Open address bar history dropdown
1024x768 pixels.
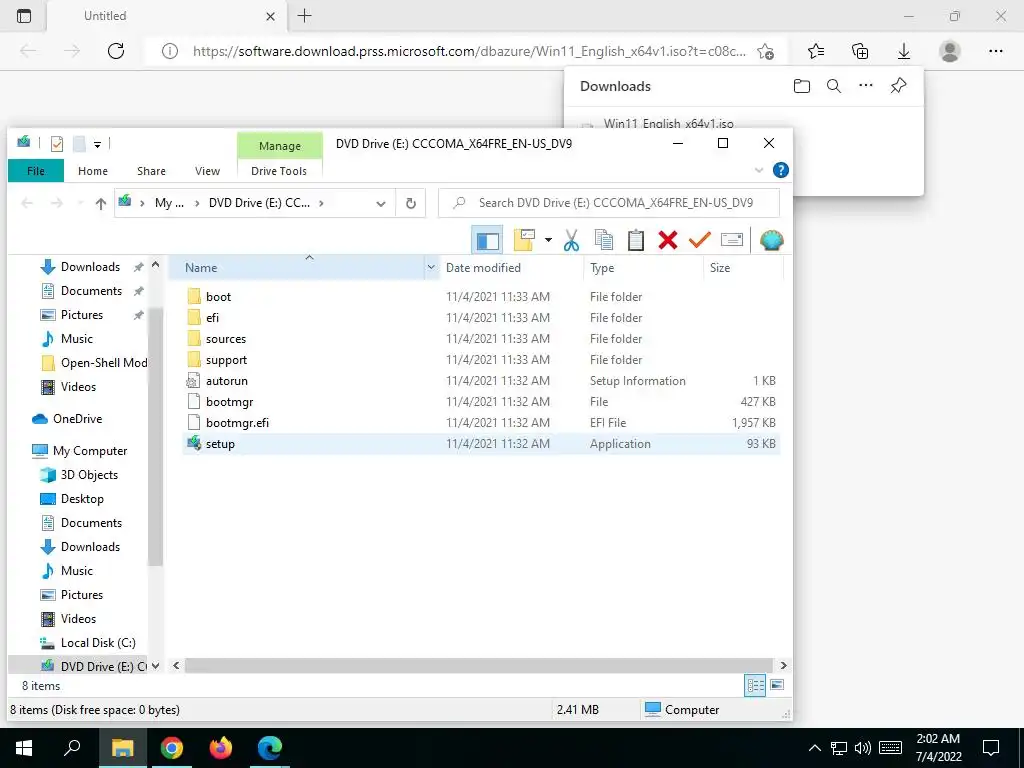click(381, 203)
